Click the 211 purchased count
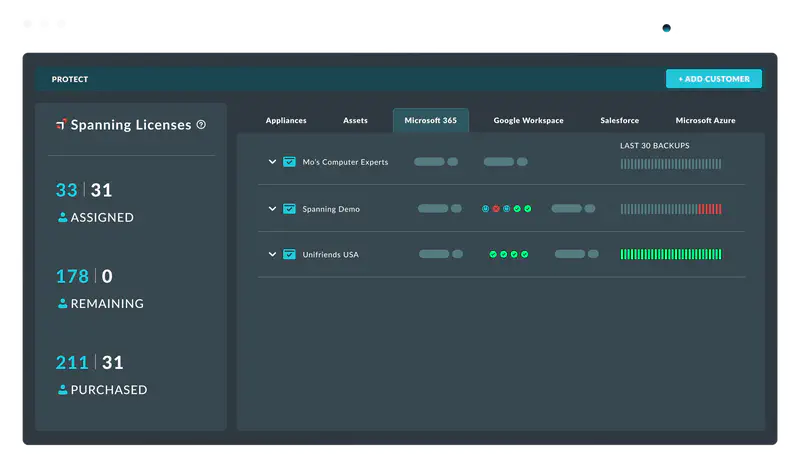800x463 pixels. pos(72,362)
